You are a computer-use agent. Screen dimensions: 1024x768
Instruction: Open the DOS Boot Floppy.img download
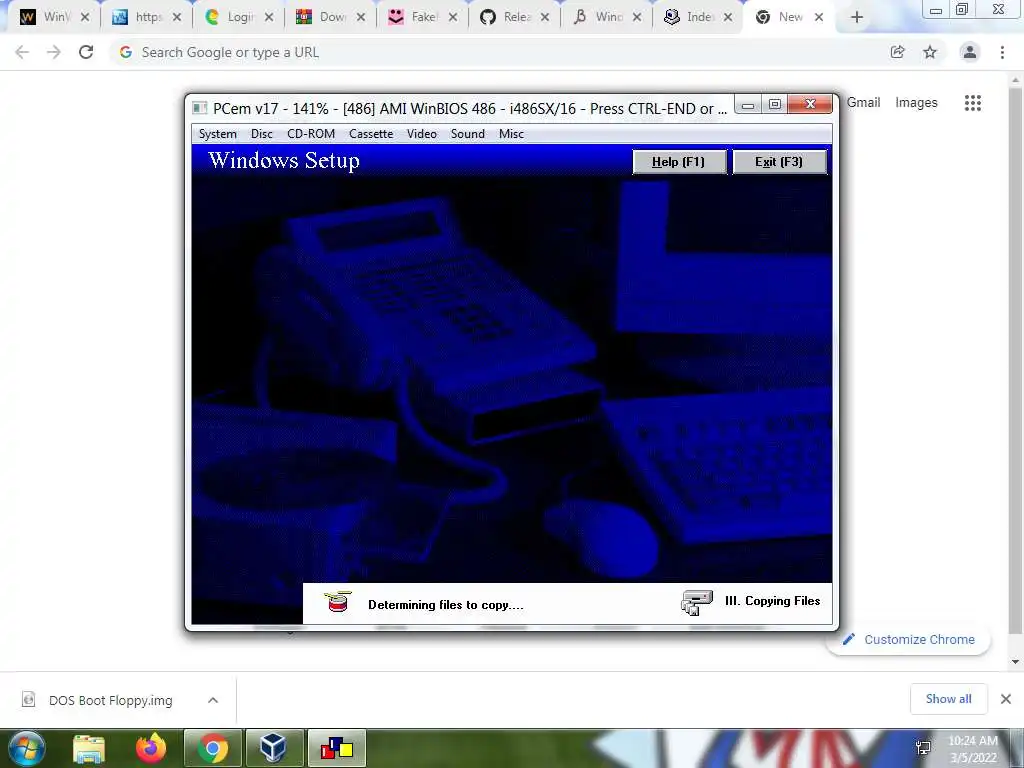coord(110,700)
